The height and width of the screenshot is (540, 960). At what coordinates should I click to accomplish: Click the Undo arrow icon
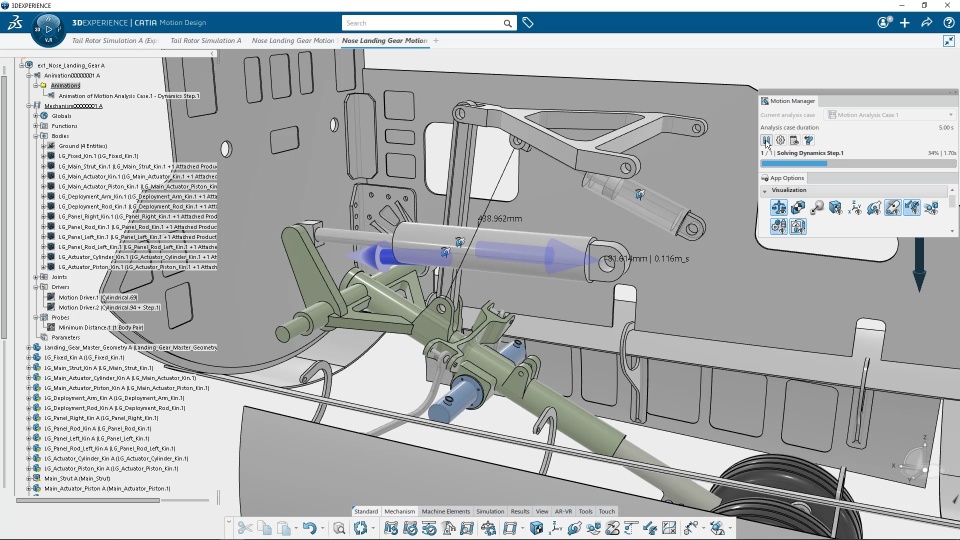(309, 528)
